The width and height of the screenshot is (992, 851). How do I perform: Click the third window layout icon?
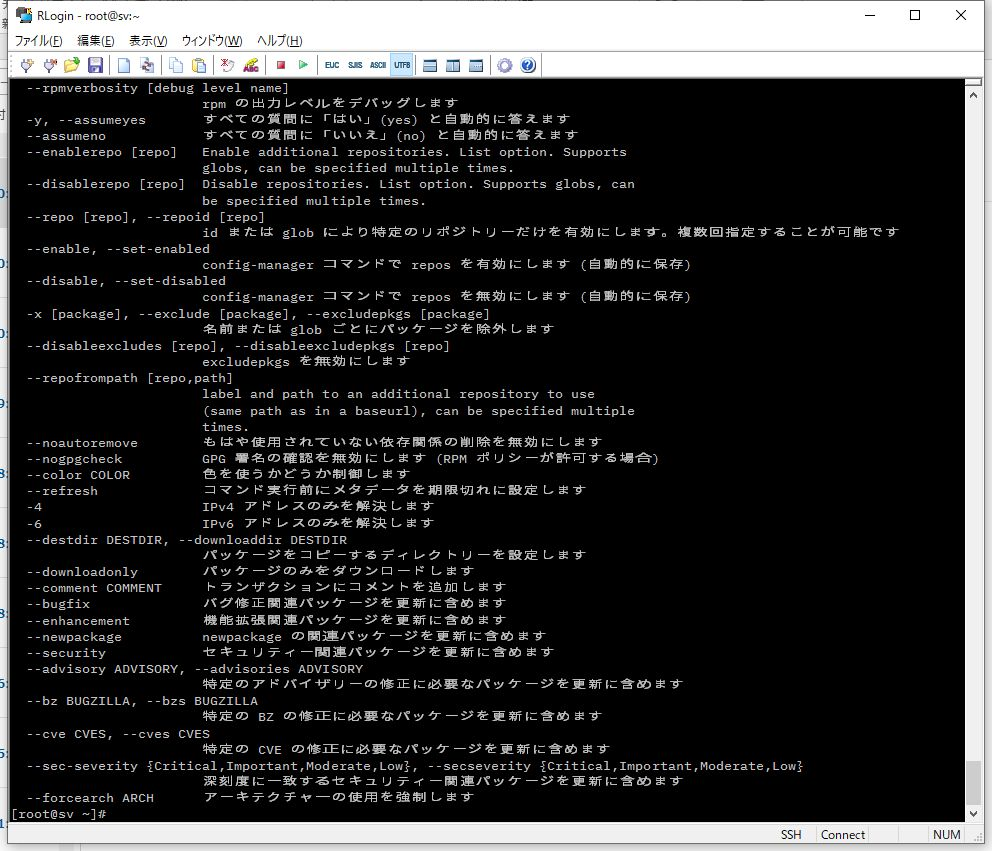point(476,65)
